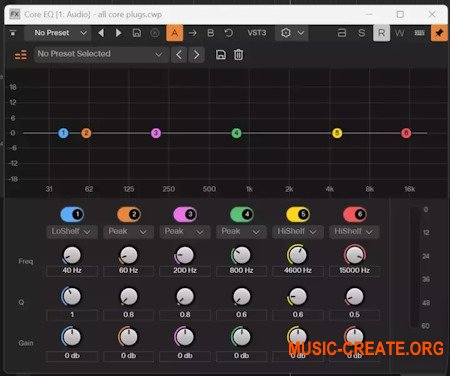The image size is (450, 376).
Task: Click the FX bypass icon at far left
Action: tap(13, 33)
